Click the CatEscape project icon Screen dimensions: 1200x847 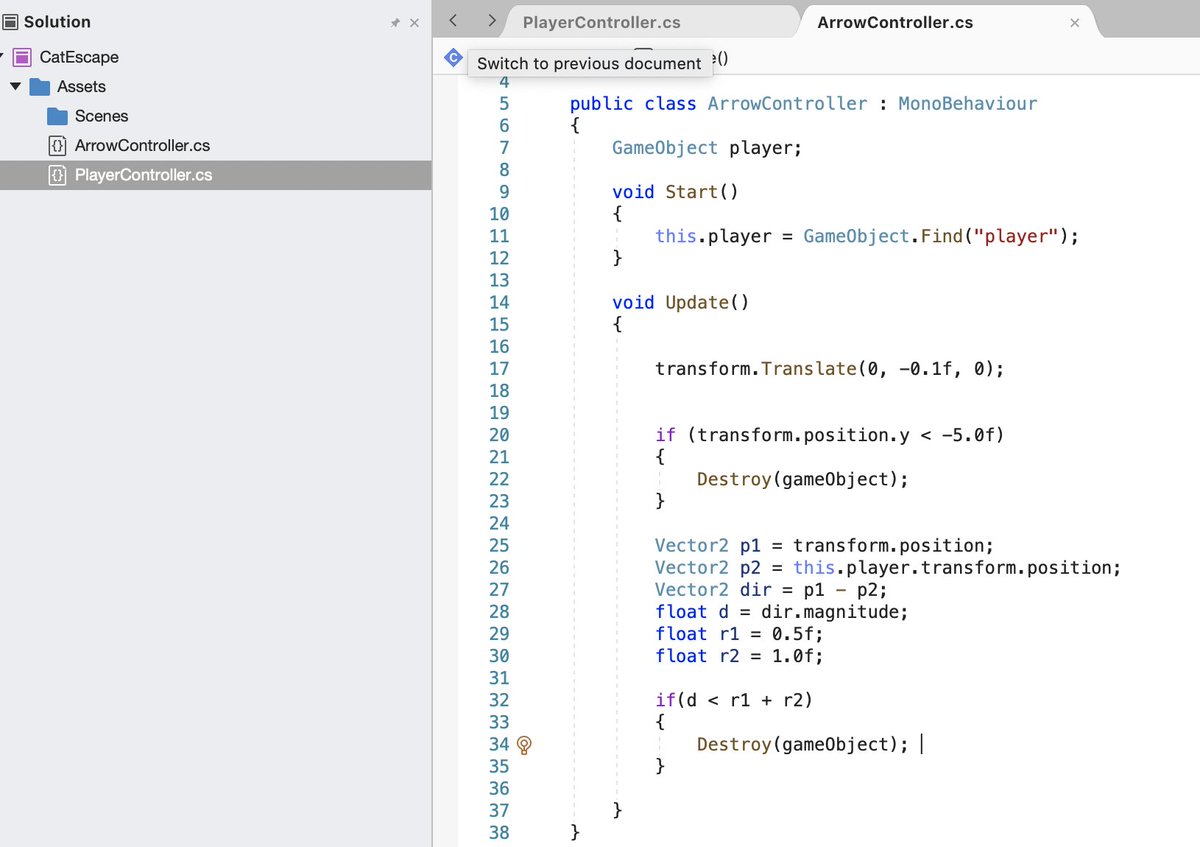click(22, 57)
